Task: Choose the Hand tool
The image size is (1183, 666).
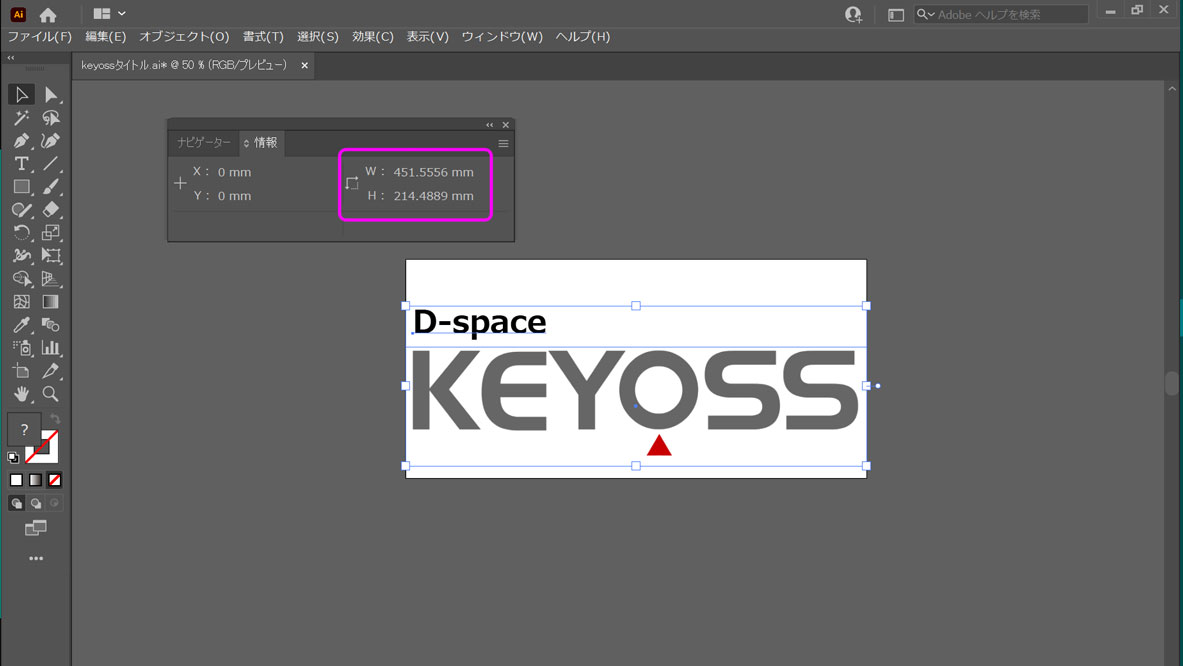Action: [x=21, y=394]
